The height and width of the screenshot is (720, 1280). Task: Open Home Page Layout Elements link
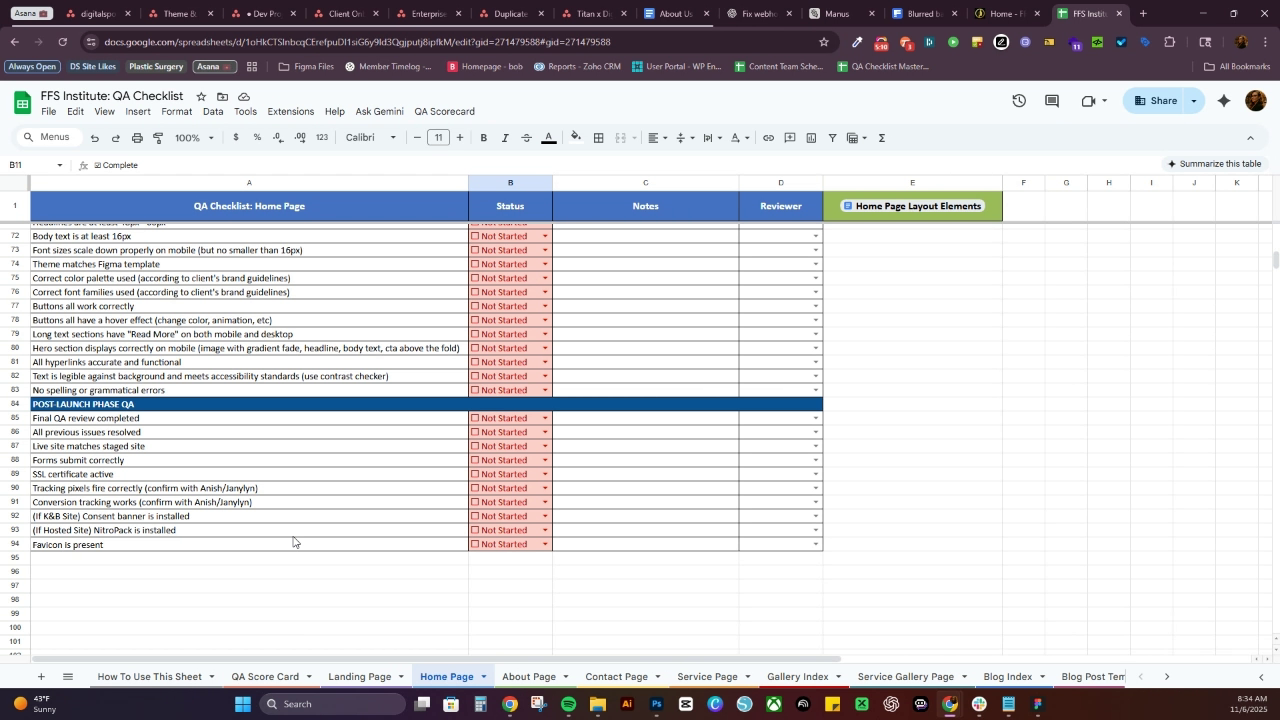912,206
